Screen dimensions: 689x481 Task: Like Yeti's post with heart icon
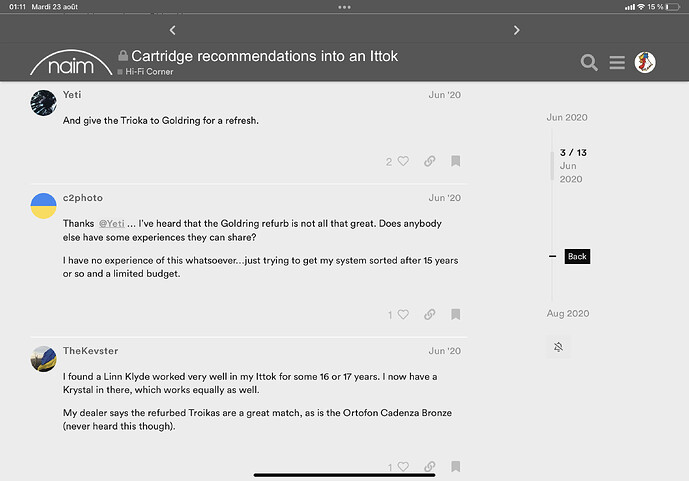coord(403,161)
